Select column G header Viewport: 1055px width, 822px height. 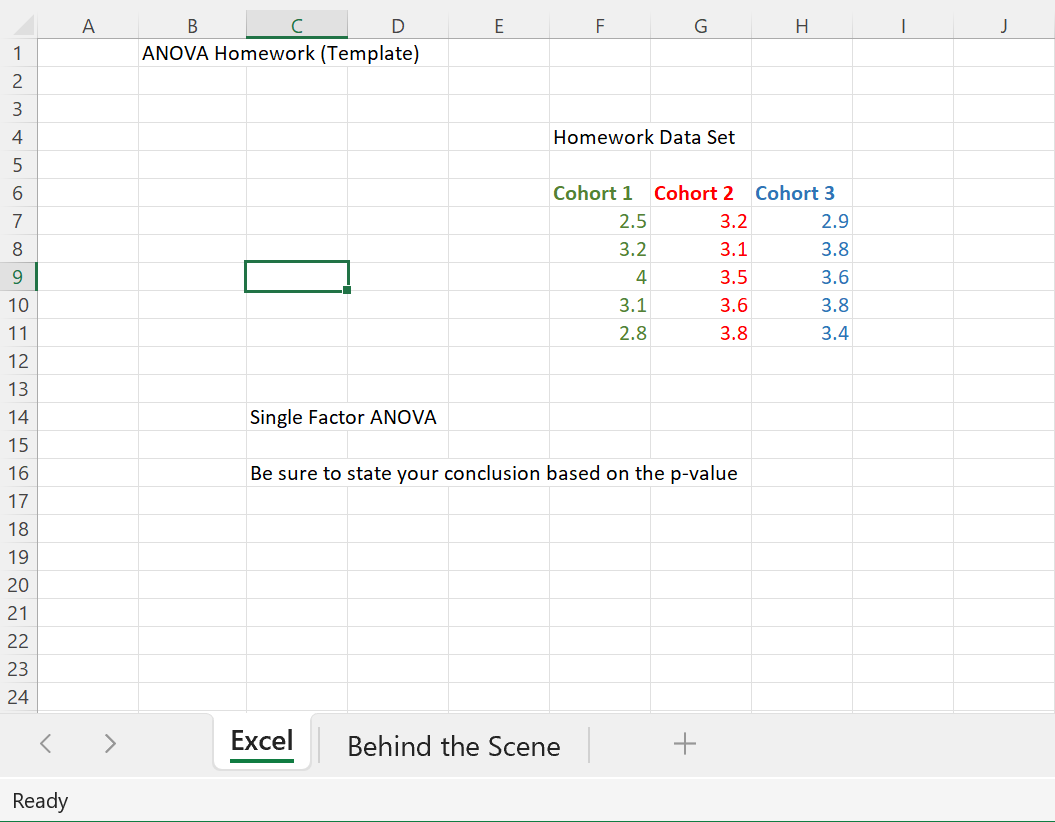(x=700, y=26)
